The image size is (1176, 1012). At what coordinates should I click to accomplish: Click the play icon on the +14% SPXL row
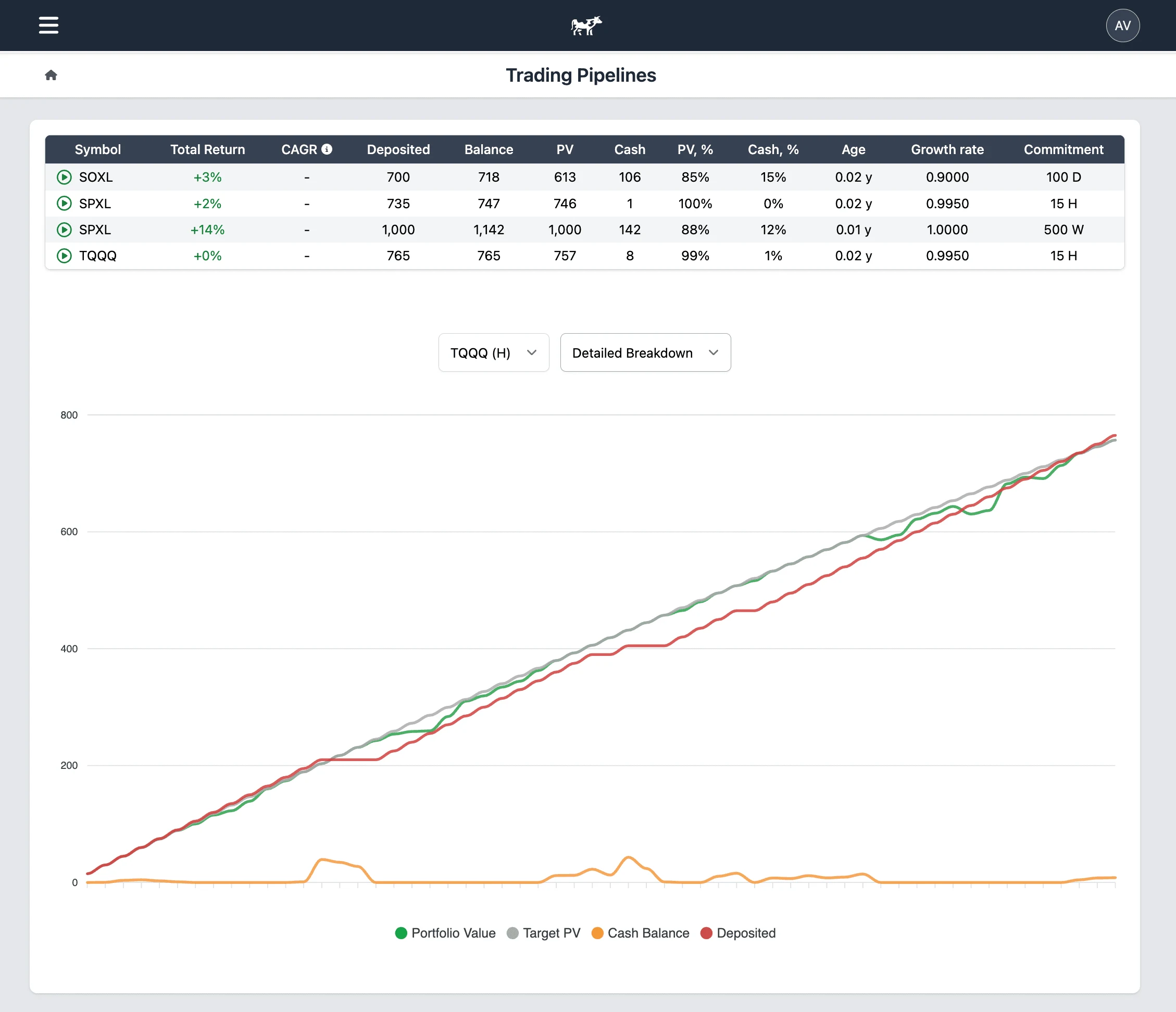64,230
